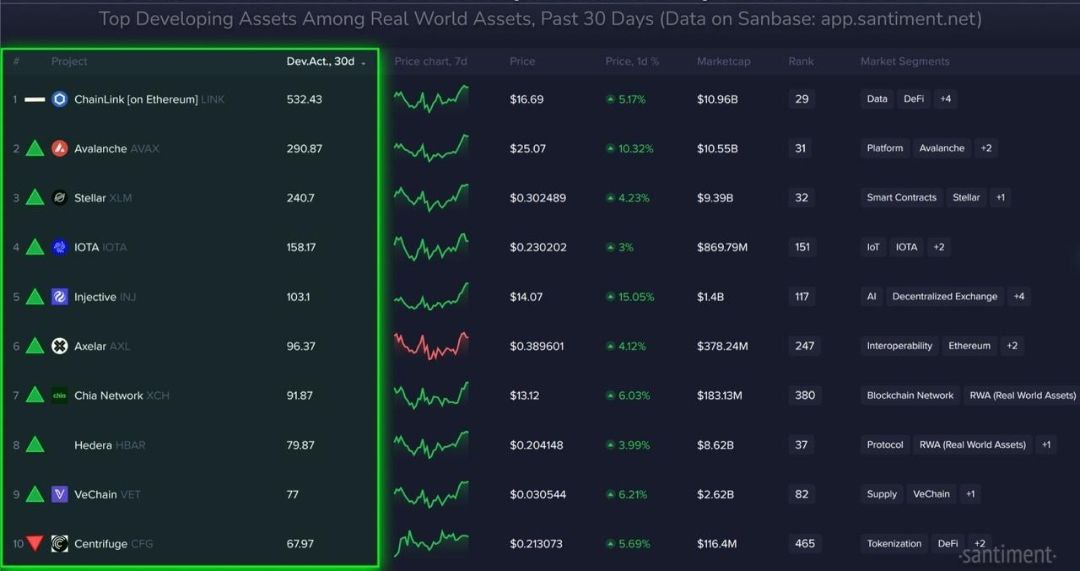Click the Avalanche price $25.07

[526, 148]
